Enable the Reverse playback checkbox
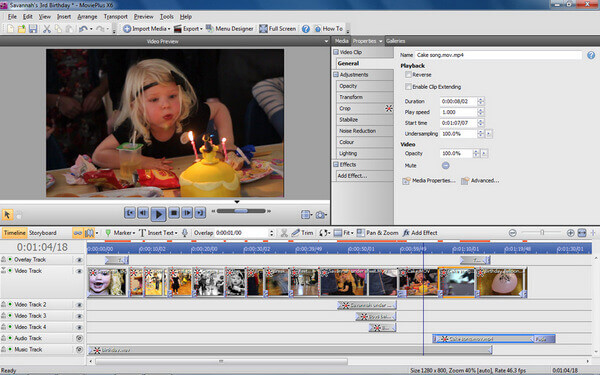 pos(408,75)
